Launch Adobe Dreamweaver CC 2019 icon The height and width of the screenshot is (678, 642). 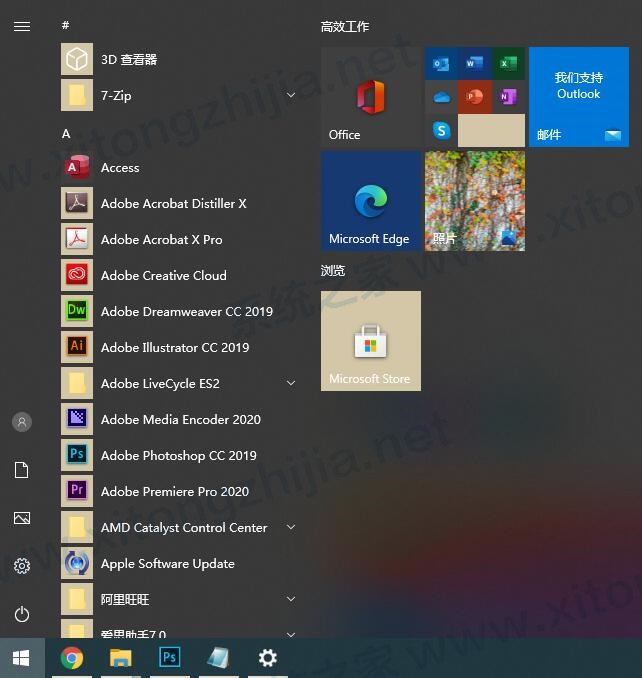pos(77,311)
